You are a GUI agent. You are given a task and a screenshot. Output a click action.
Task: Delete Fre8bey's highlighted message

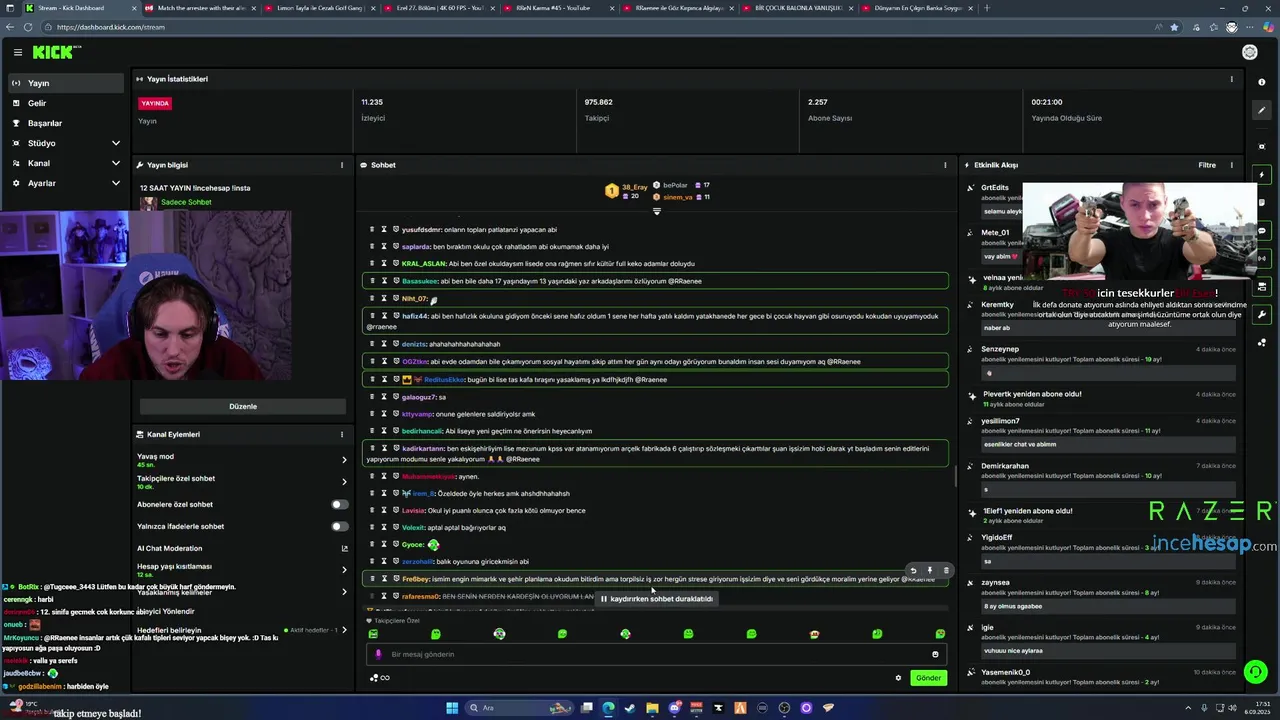tap(946, 571)
